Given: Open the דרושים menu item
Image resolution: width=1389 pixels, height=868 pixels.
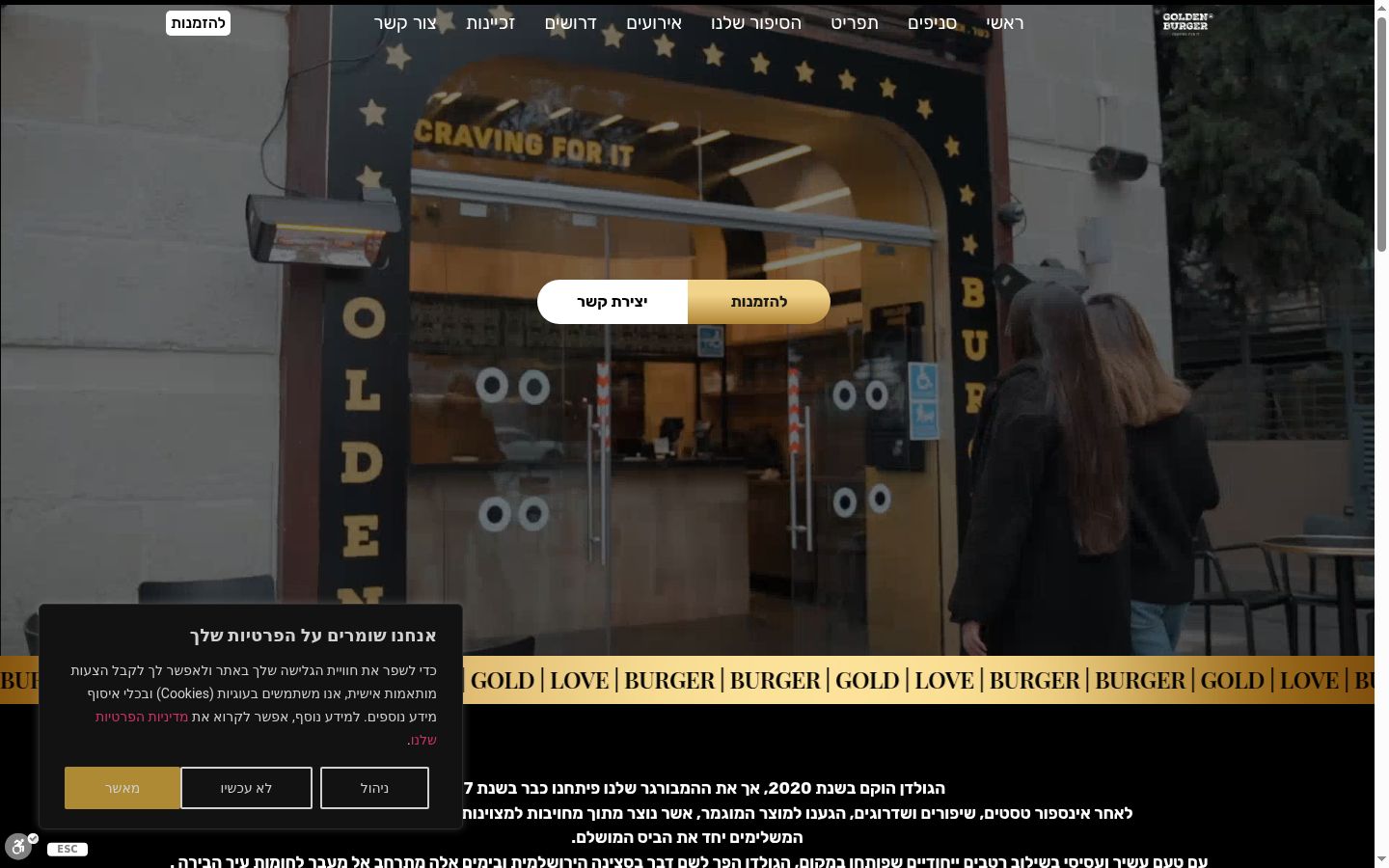Looking at the screenshot, I should (571, 23).
